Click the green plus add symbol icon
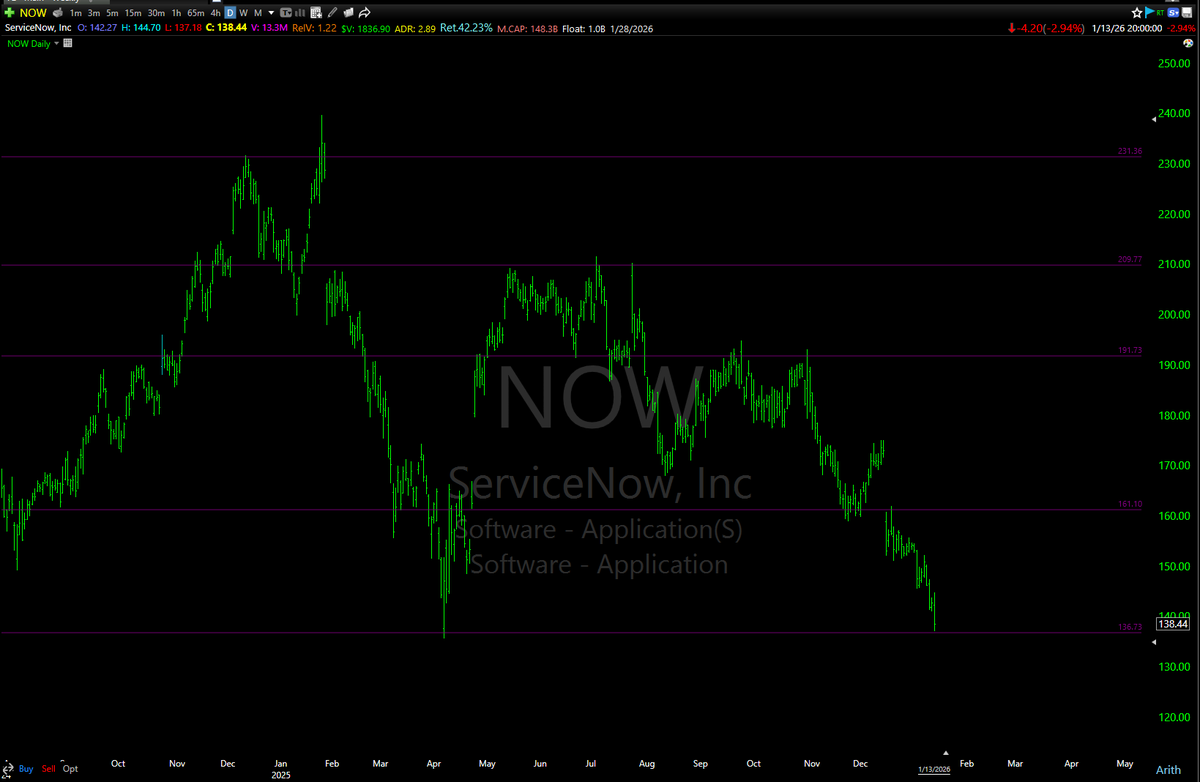This screenshot has height=782, width=1200. click(x=10, y=13)
